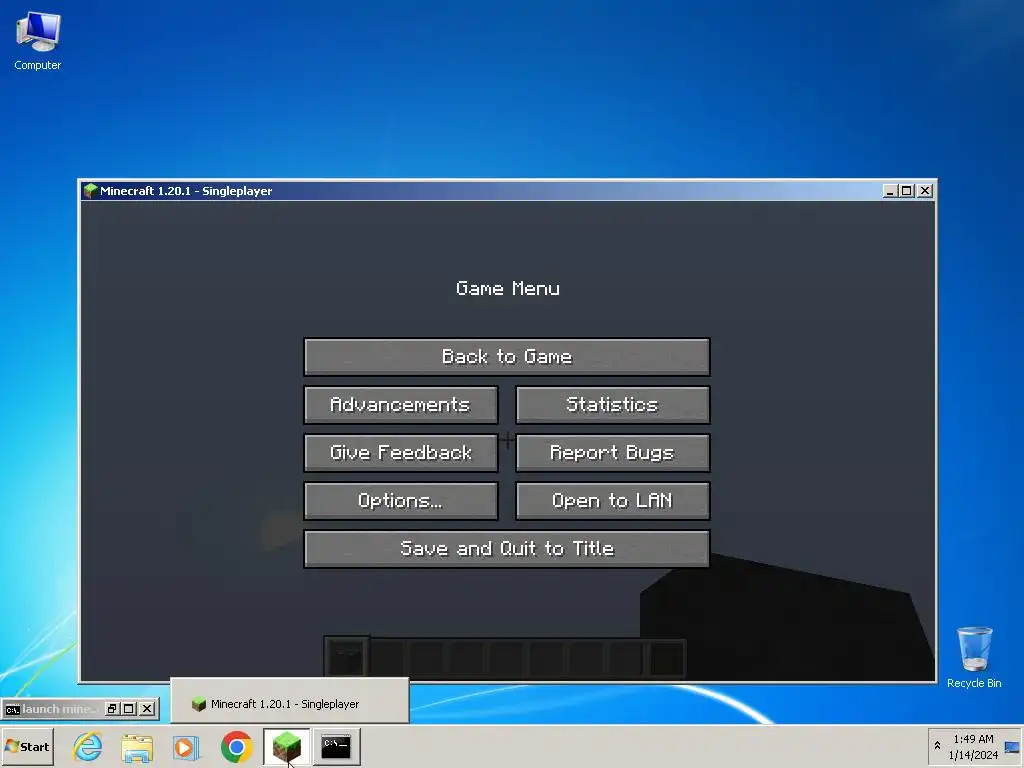Launch Internet Explorer from taskbar

(x=88, y=747)
